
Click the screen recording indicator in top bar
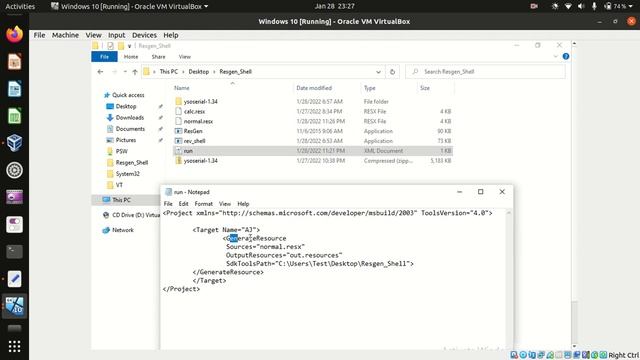534,6
